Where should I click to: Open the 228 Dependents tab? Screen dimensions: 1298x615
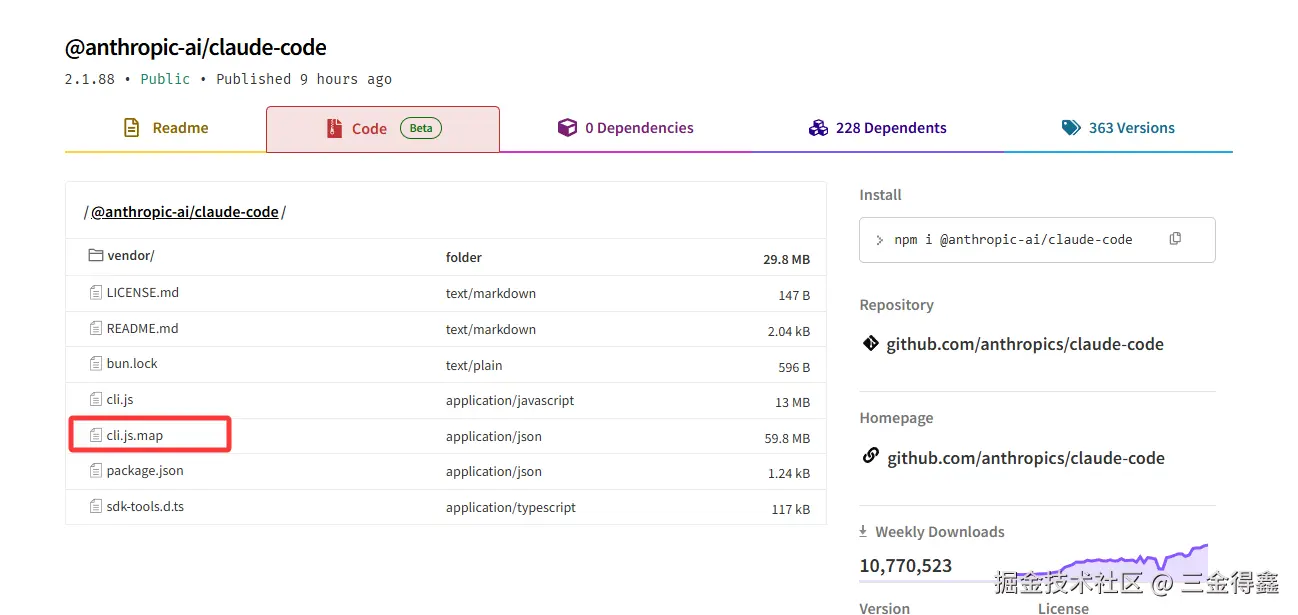pyautogui.click(x=877, y=128)
